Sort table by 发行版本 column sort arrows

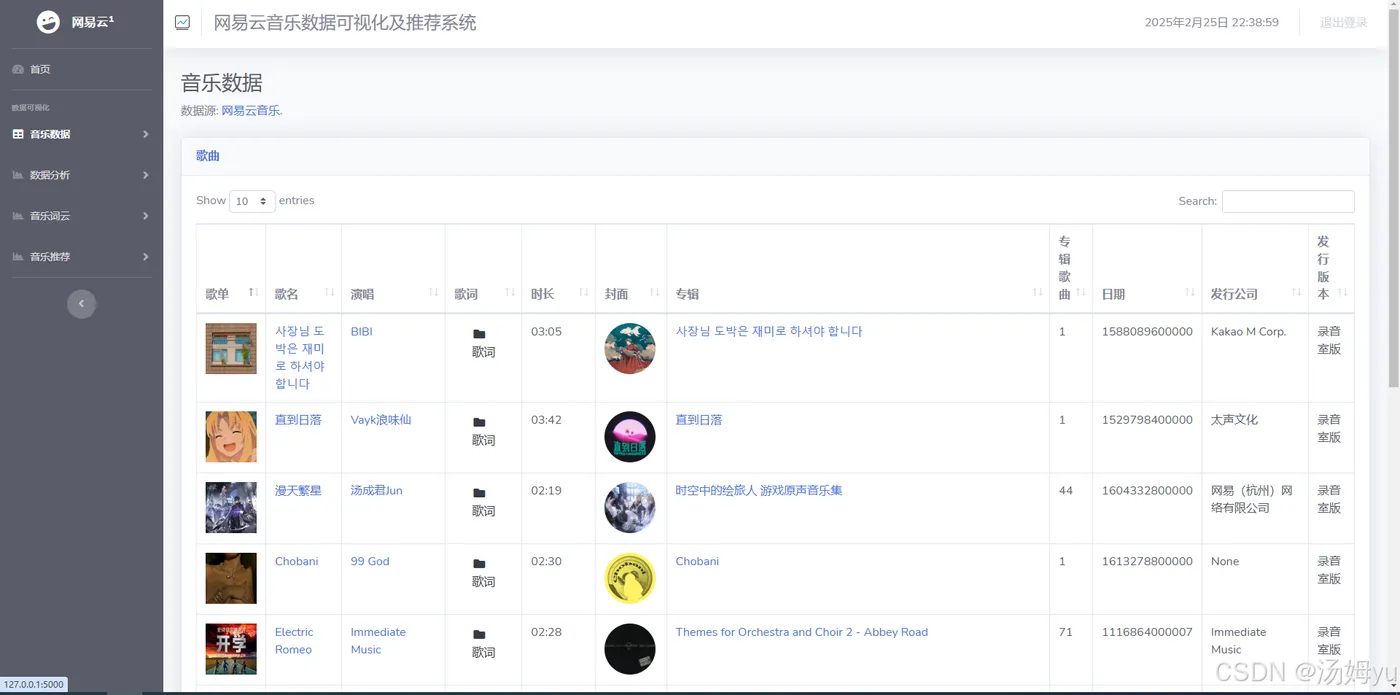(x=1343, y=292)
